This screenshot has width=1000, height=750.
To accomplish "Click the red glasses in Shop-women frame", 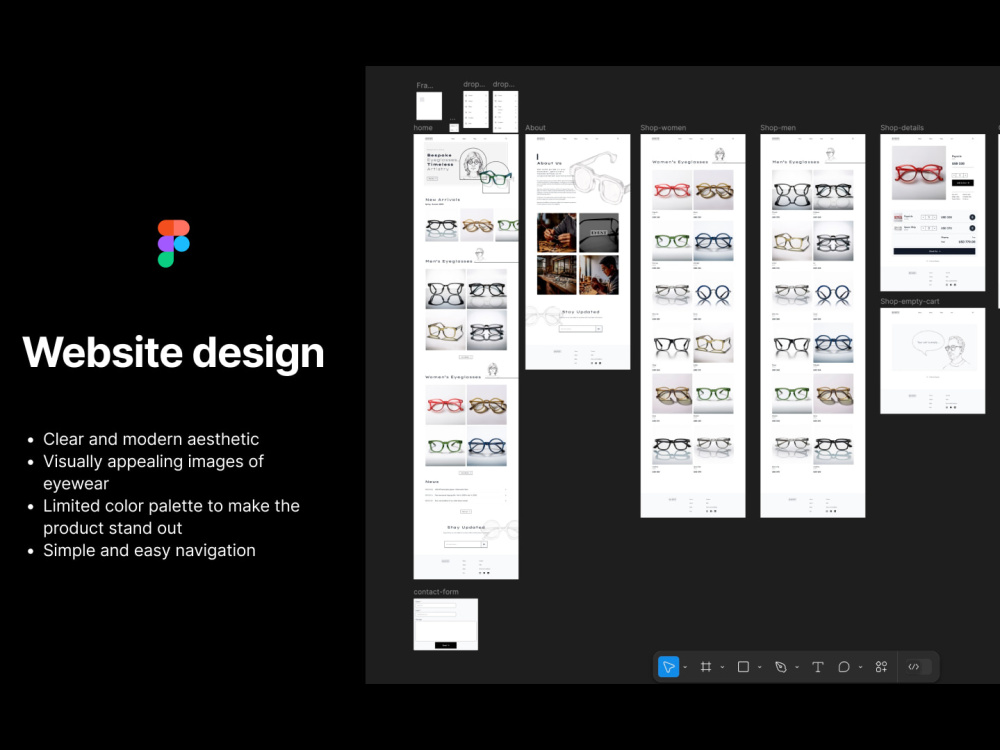I will tap(672, 190).
